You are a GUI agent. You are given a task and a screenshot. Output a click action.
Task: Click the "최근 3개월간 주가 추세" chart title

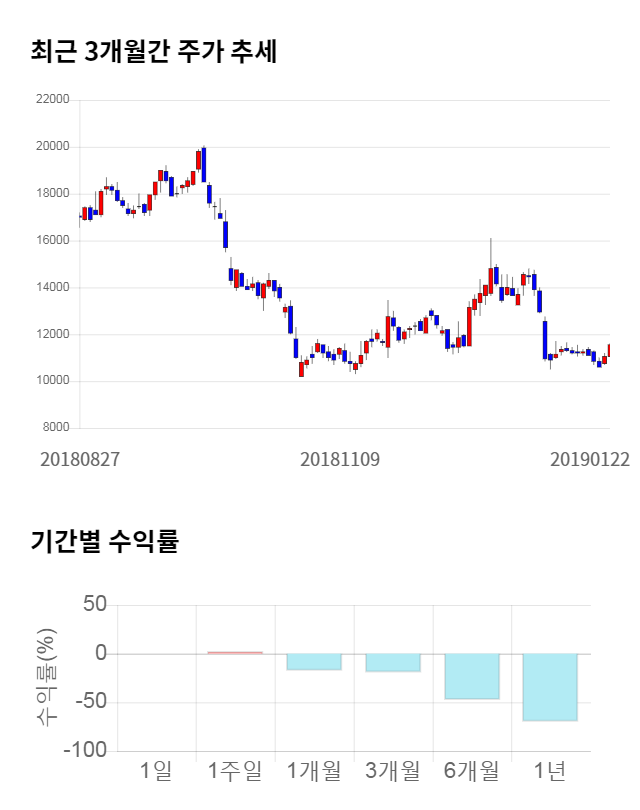coord(153,52)
